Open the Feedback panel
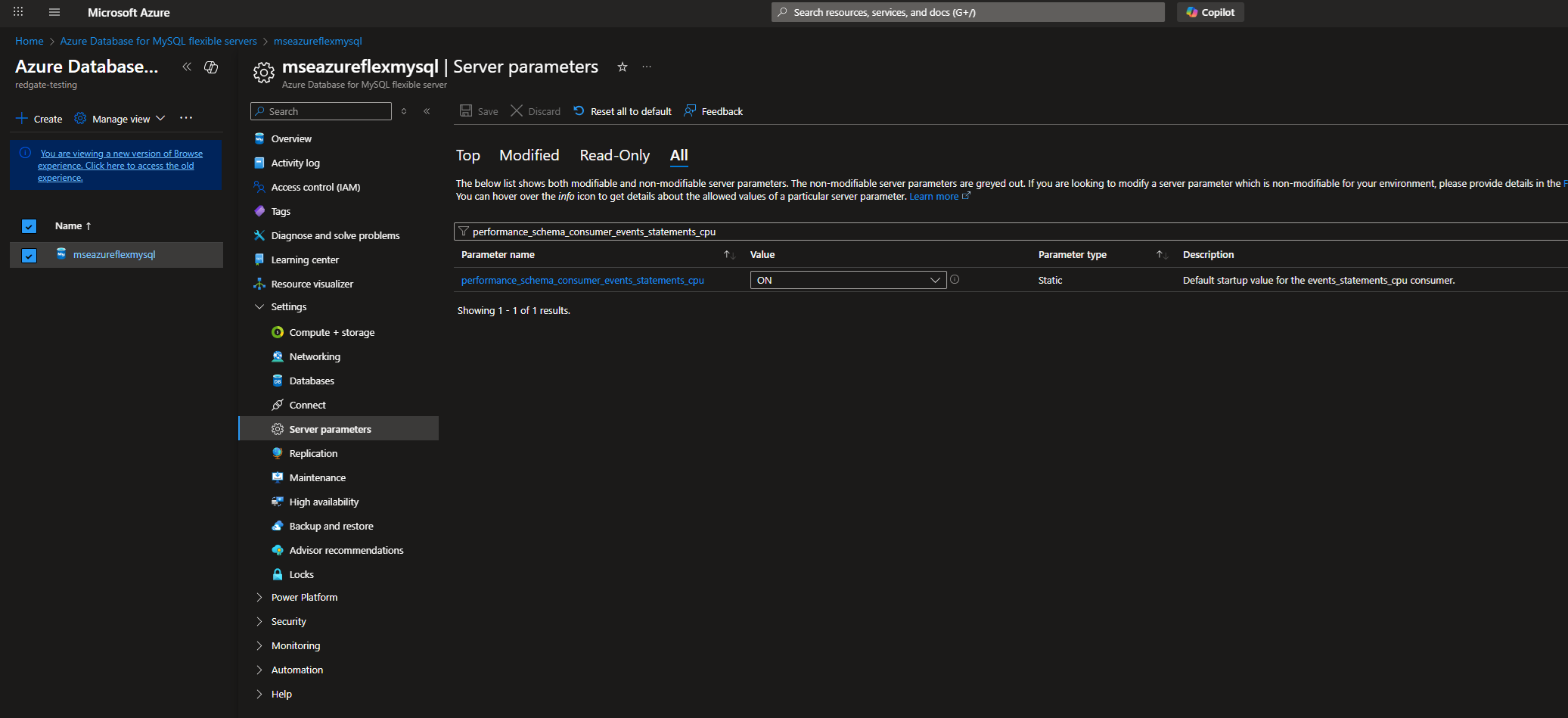This screenshot has height=718, width=1568. (x=713, y=111)
